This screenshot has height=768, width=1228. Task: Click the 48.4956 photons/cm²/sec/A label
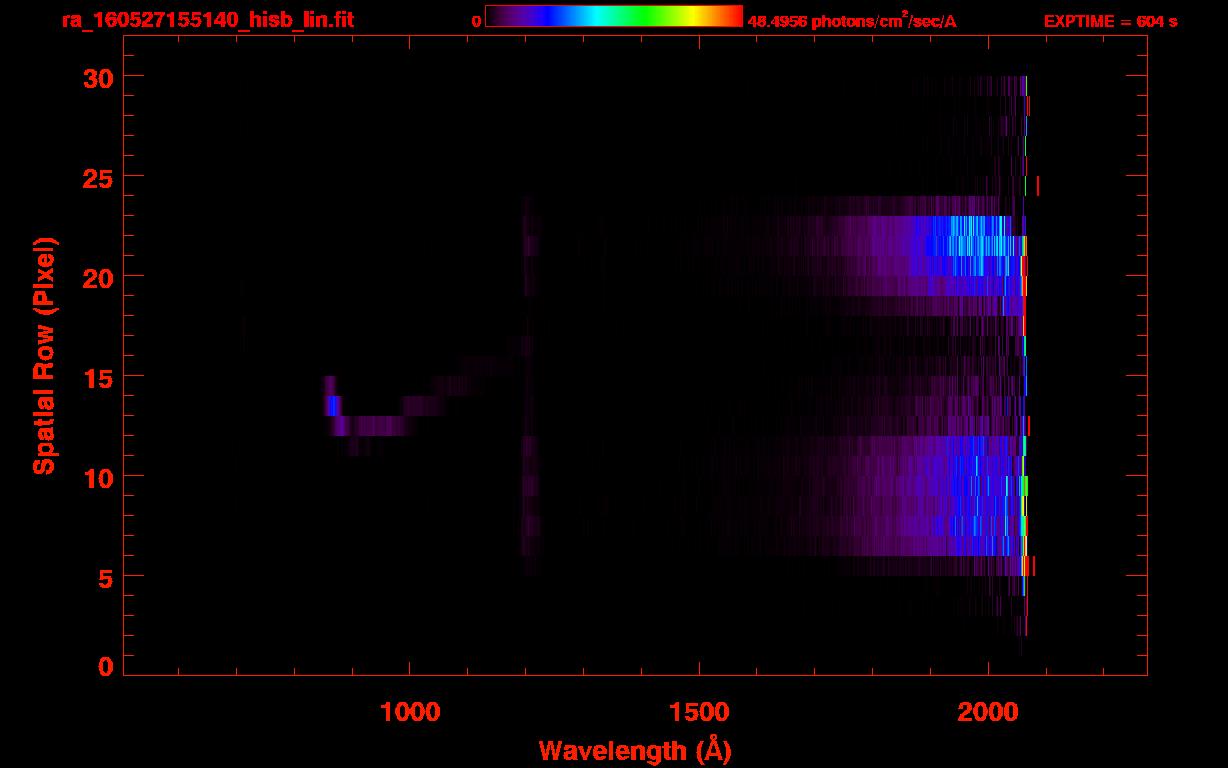[852, 21]
